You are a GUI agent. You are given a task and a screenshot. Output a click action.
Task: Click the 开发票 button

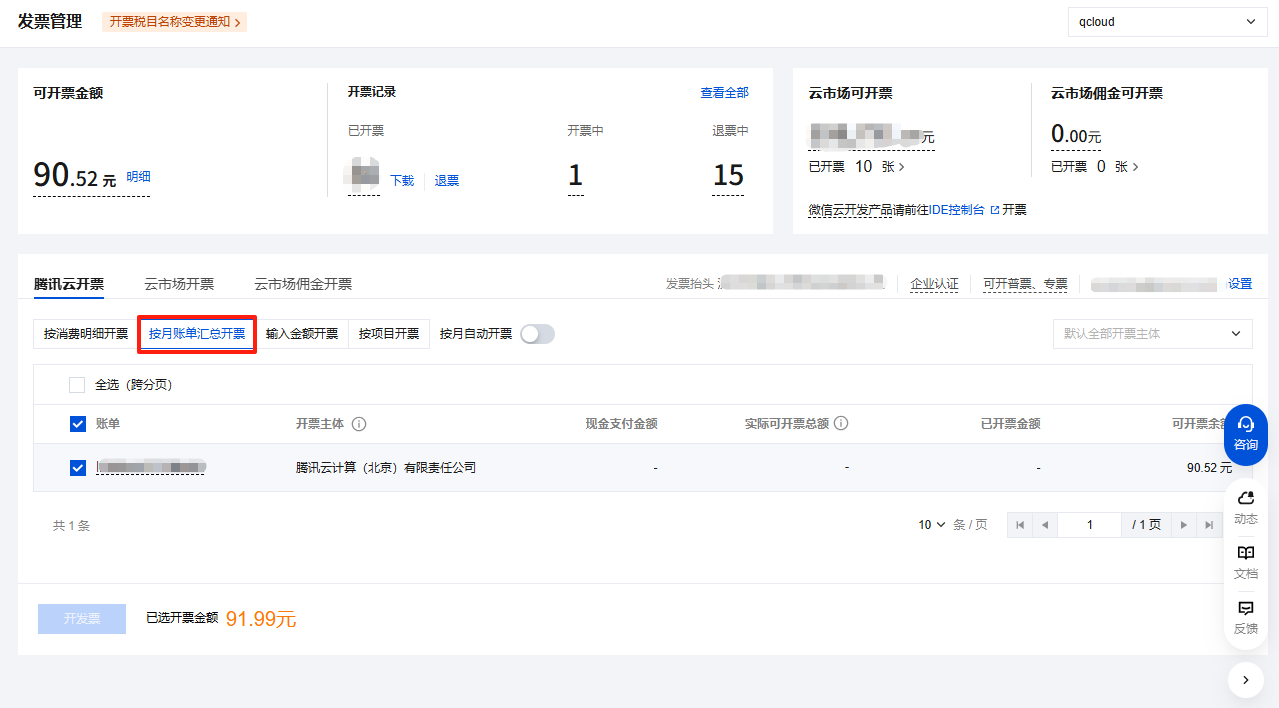[x=82, y=619]
